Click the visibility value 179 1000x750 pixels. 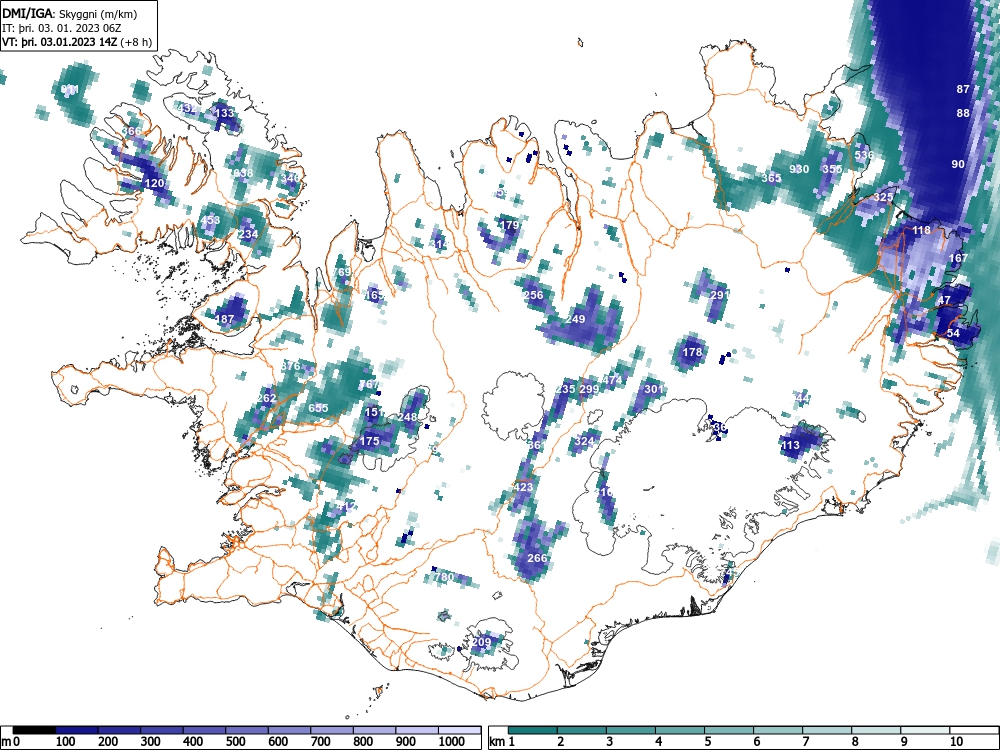[x=509, y=225]
